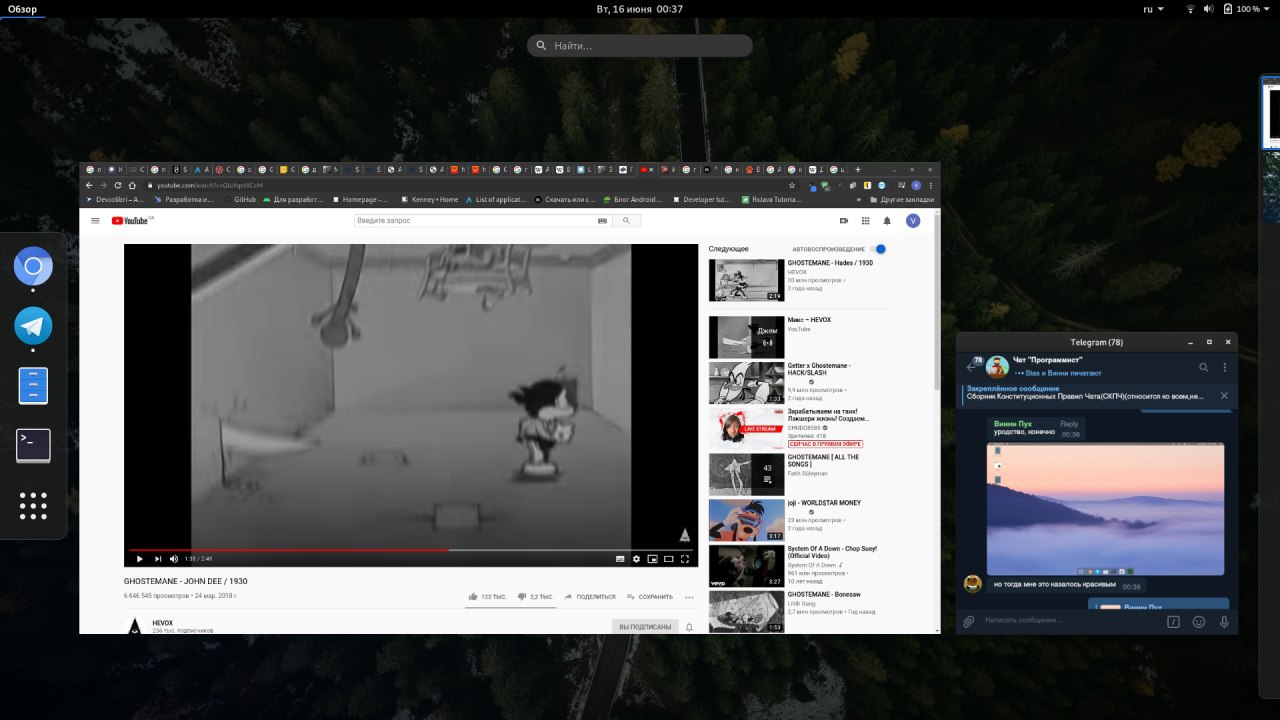
Task: Launch Terminal from the dash
Action: click(x=33, y=445)
